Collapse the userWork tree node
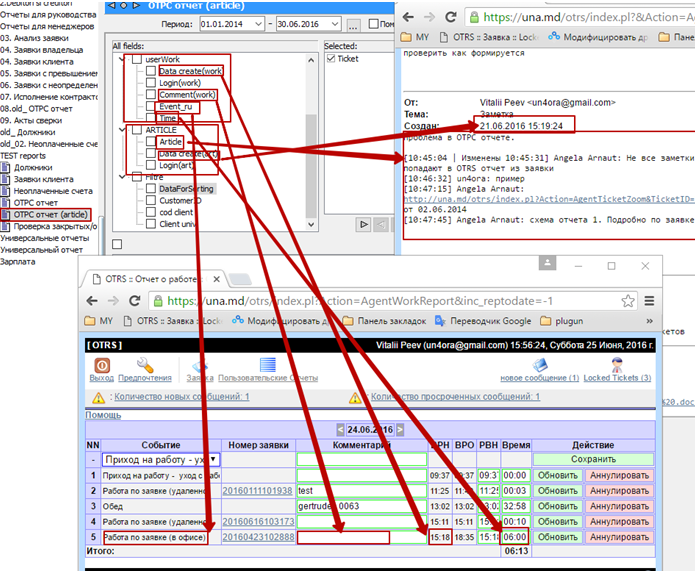 122,59
